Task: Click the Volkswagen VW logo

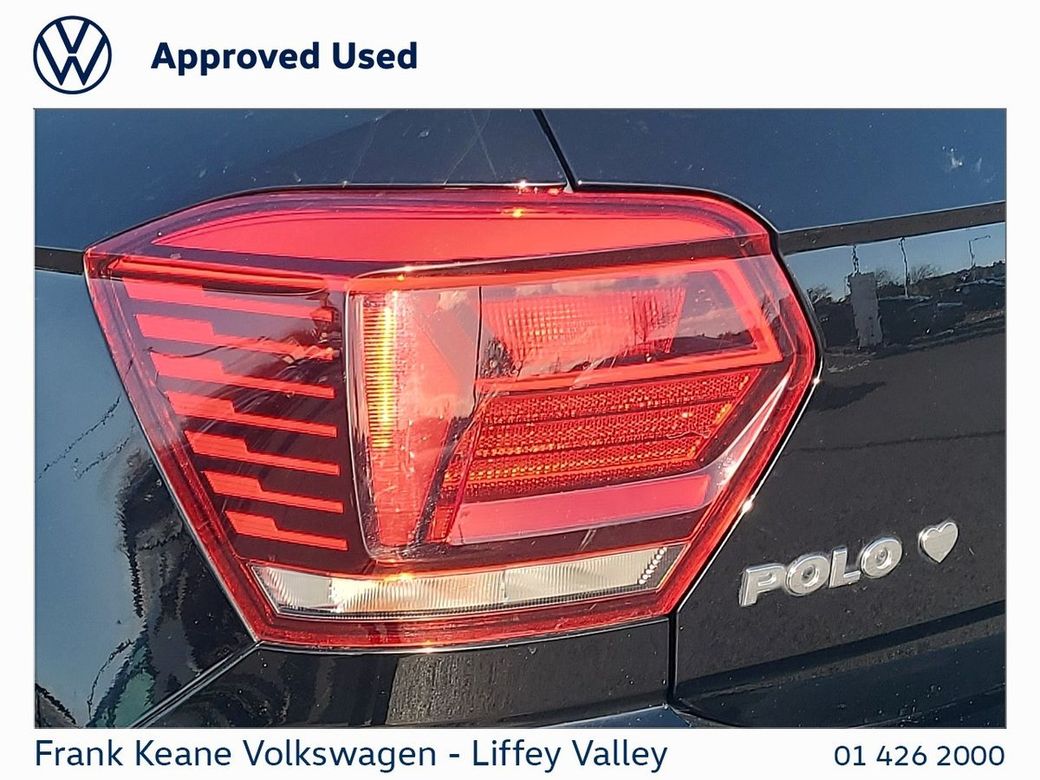Action: 72,55
